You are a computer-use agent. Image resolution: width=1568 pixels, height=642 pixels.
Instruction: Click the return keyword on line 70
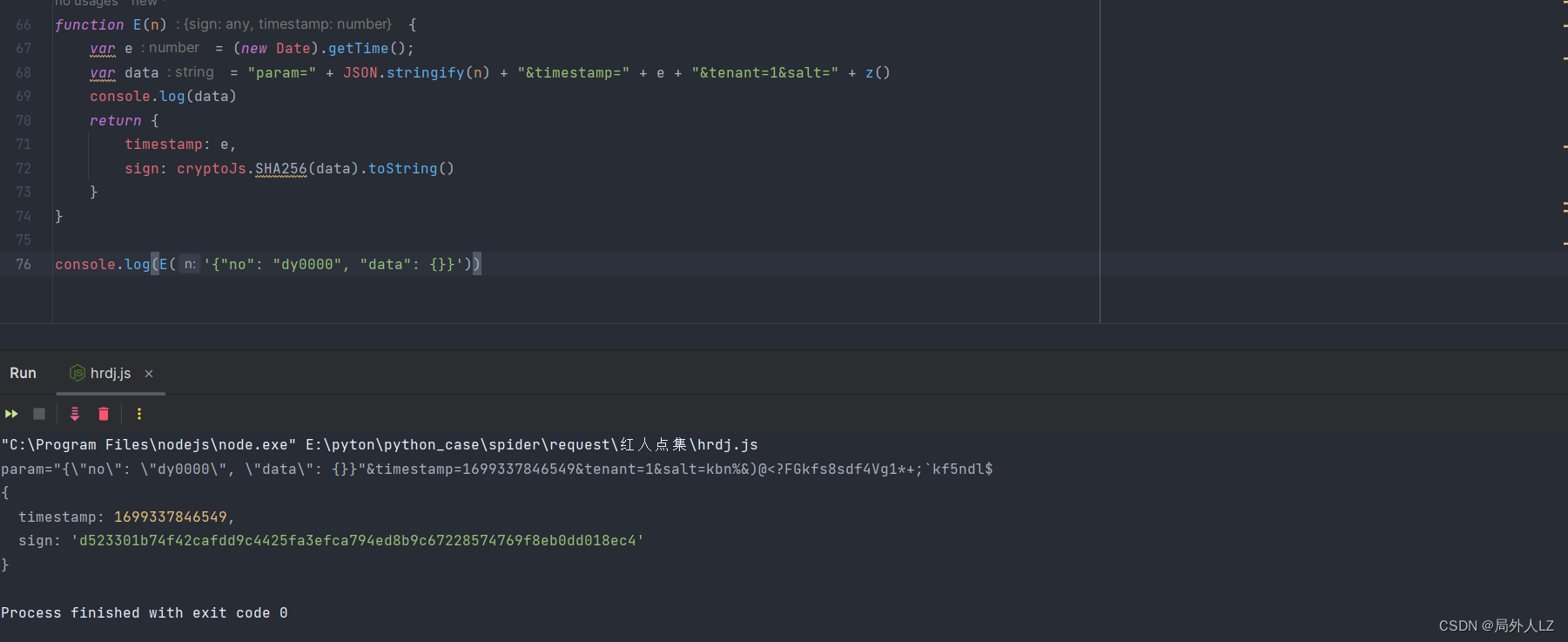pyautogui.click(x=115, y=120)
